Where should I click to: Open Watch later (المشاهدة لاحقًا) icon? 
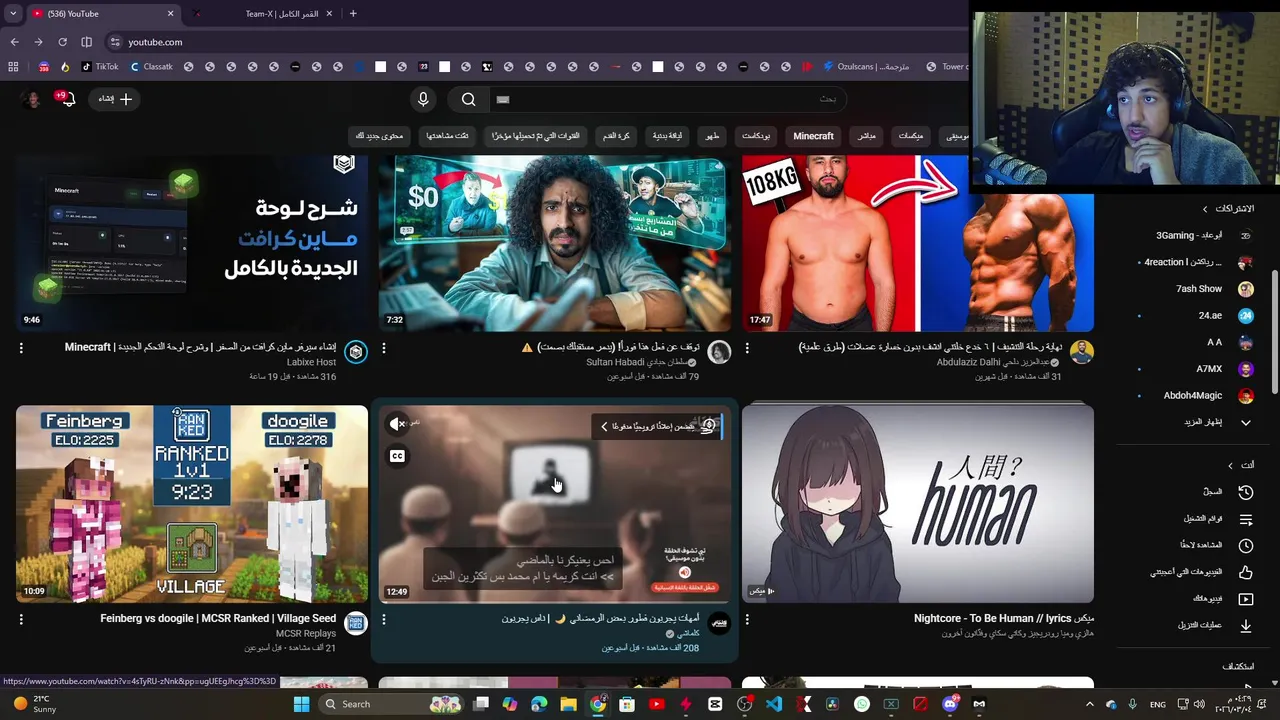[x=1246, y=546]
